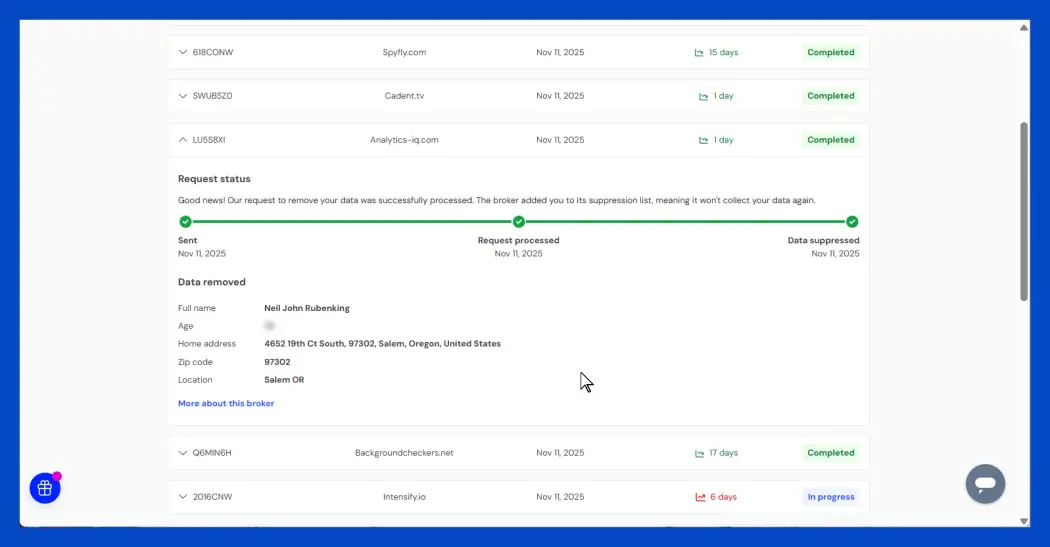Screen dimensions: 1050x547
Task: Click the Sent step checkmark
Action: [x=185, y=222]
